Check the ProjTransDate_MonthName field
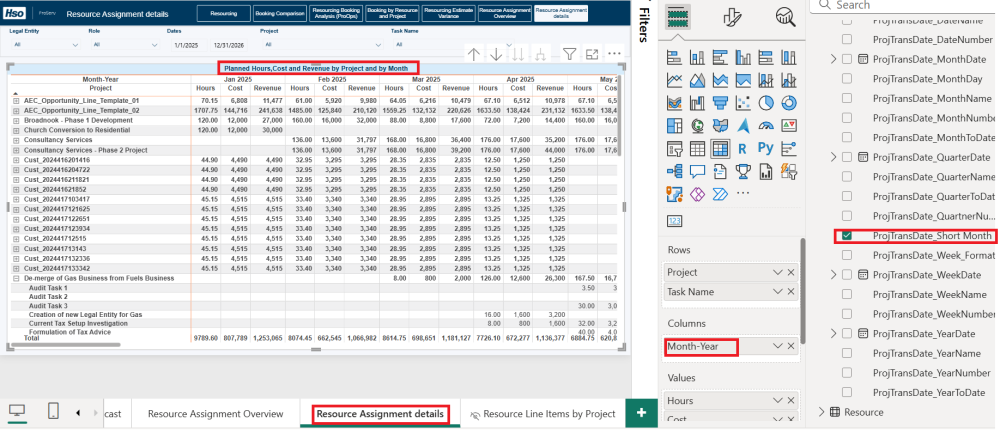The height and width of the screenshot is (433, 1000). (847, 99)
